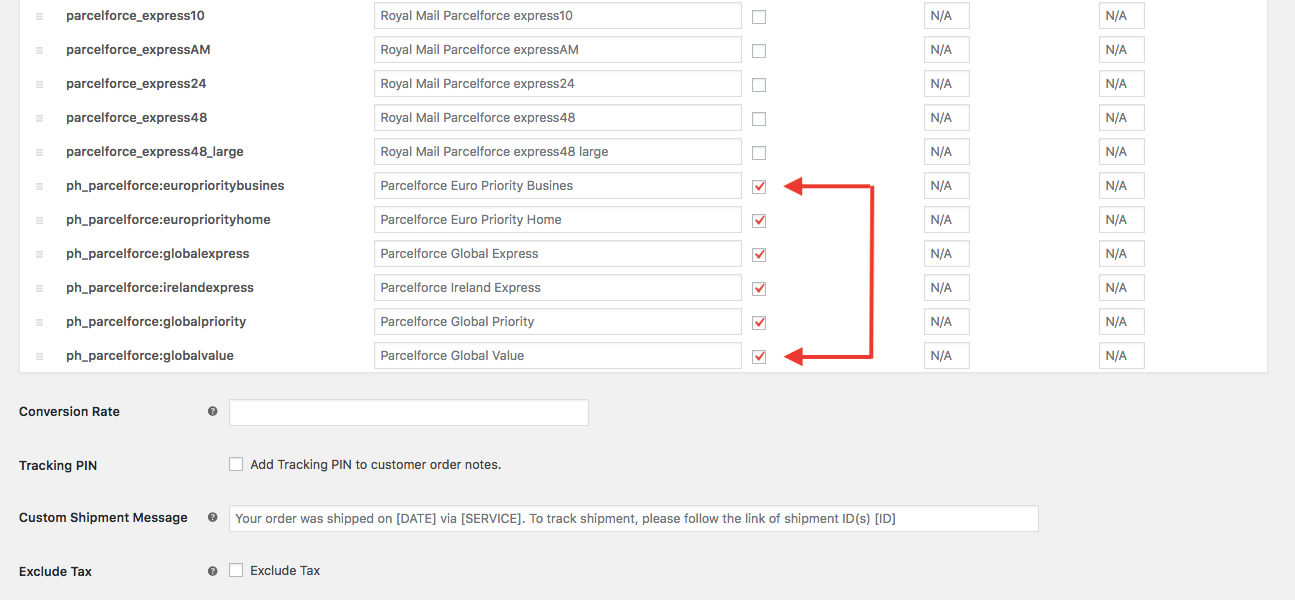
Task: Uncheck Parcelforce Global Value service
Action: [759, 357]
